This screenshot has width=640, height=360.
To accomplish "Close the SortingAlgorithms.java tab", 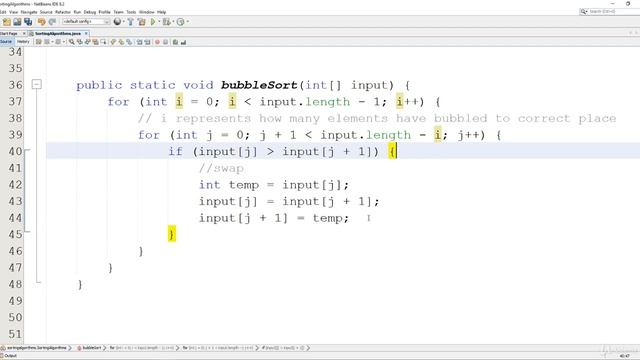I will [x=86, y=33].
